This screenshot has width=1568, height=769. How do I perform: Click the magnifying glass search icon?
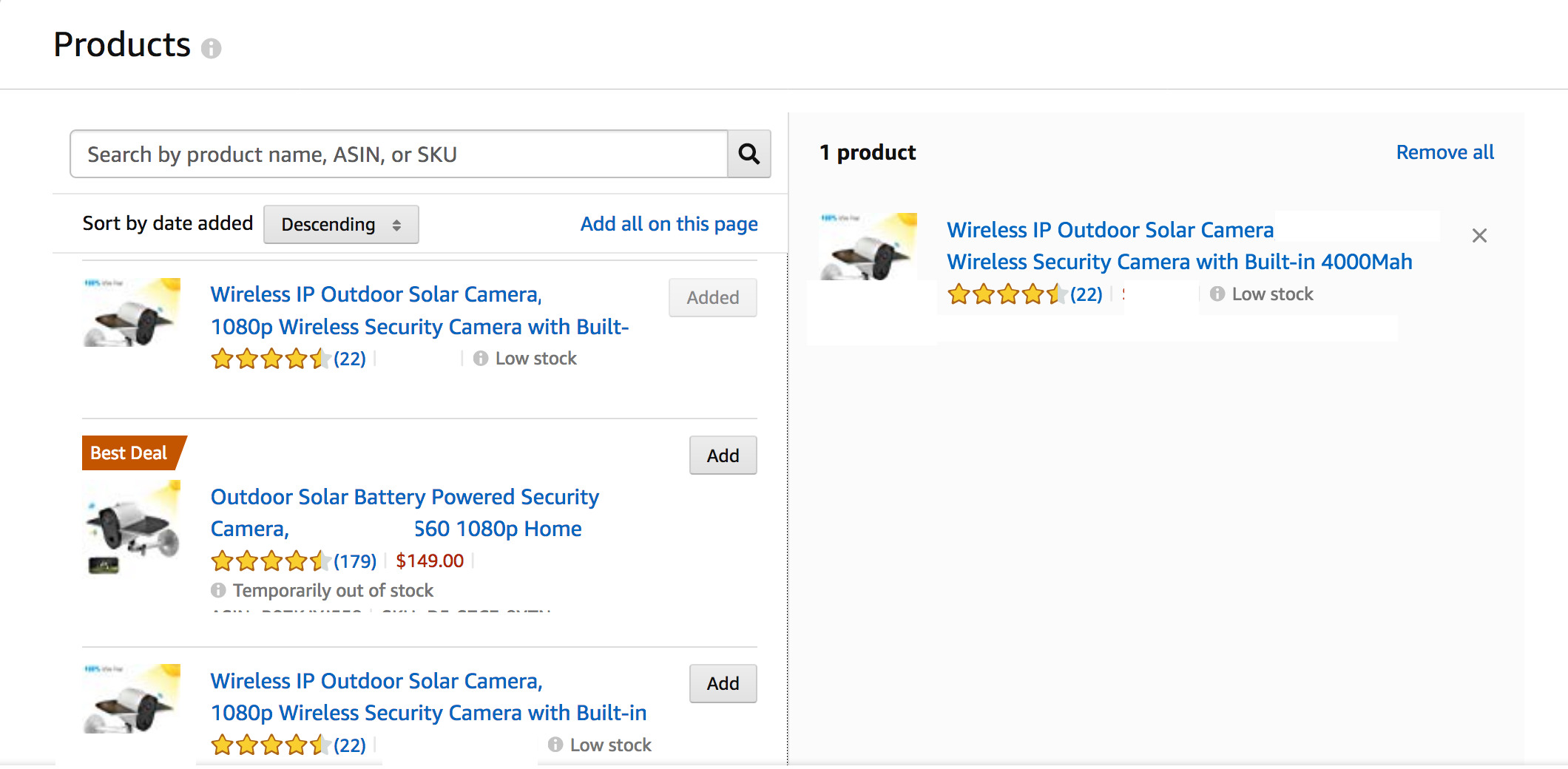tap(748, 154)
